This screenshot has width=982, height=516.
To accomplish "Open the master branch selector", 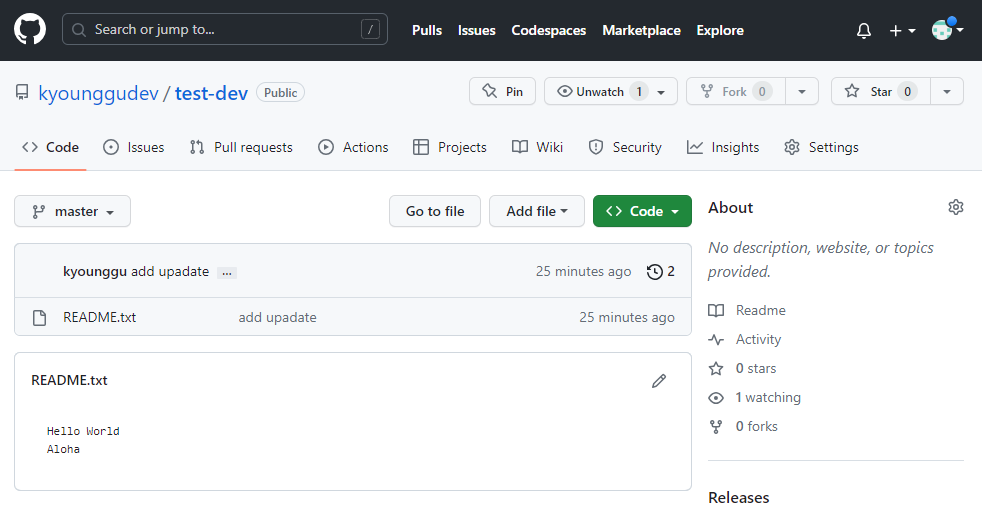I will click(x=73, y=211).
